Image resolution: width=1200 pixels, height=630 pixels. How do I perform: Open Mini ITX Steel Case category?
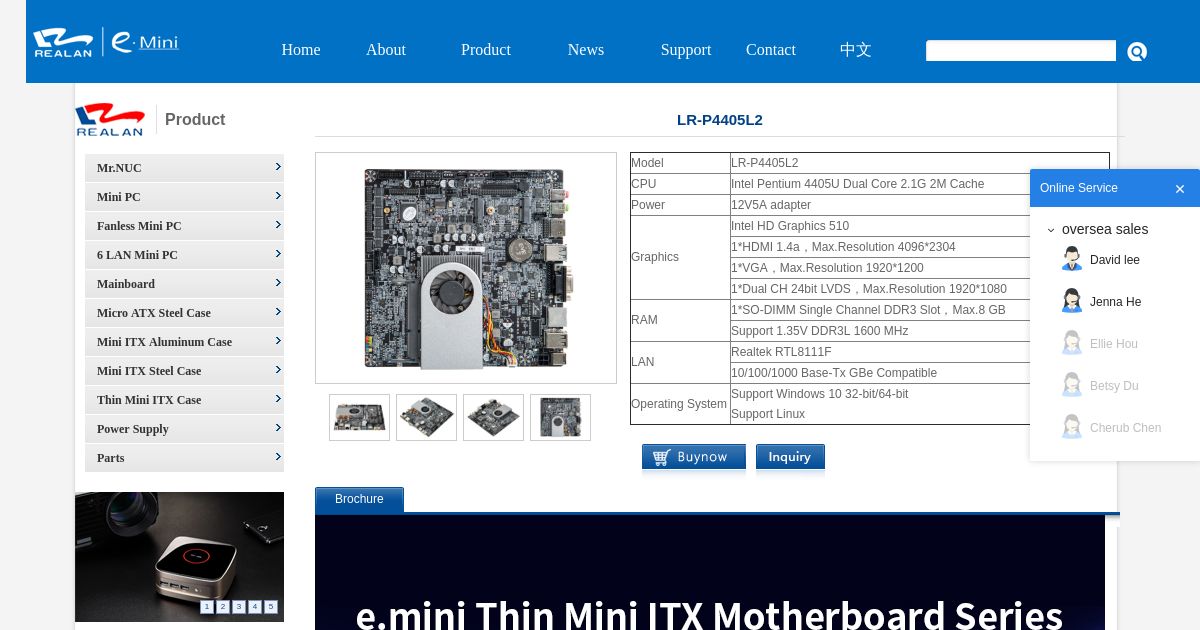click(184, 371)
